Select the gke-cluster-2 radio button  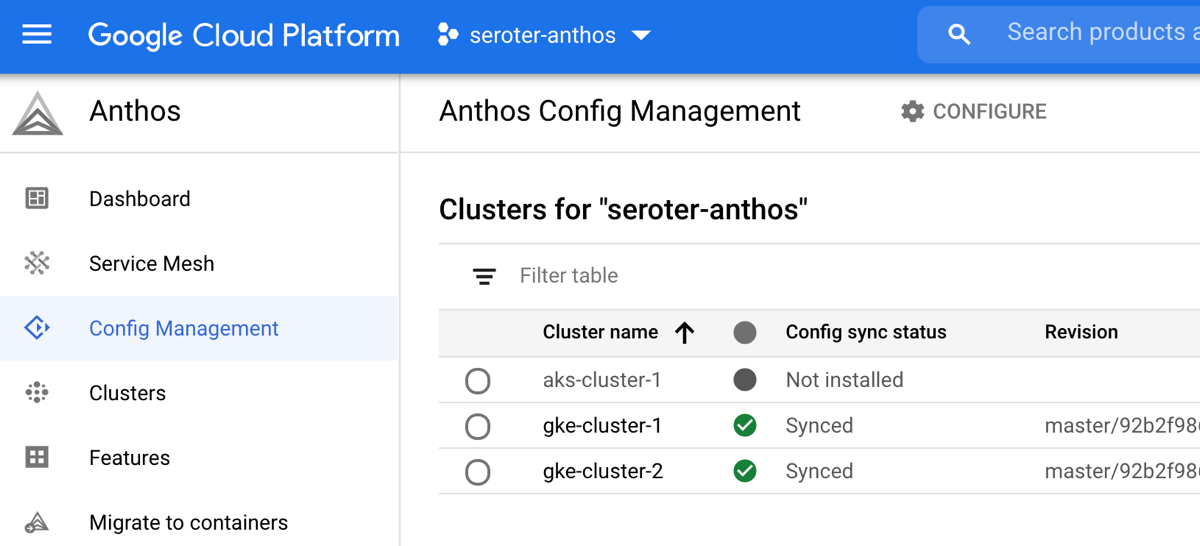click(x=478, y=472)
